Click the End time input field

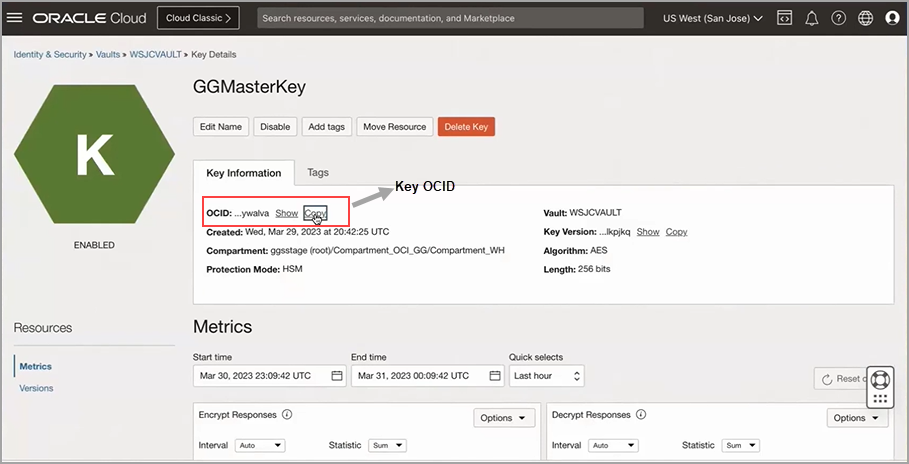click(x=428, y=376)
